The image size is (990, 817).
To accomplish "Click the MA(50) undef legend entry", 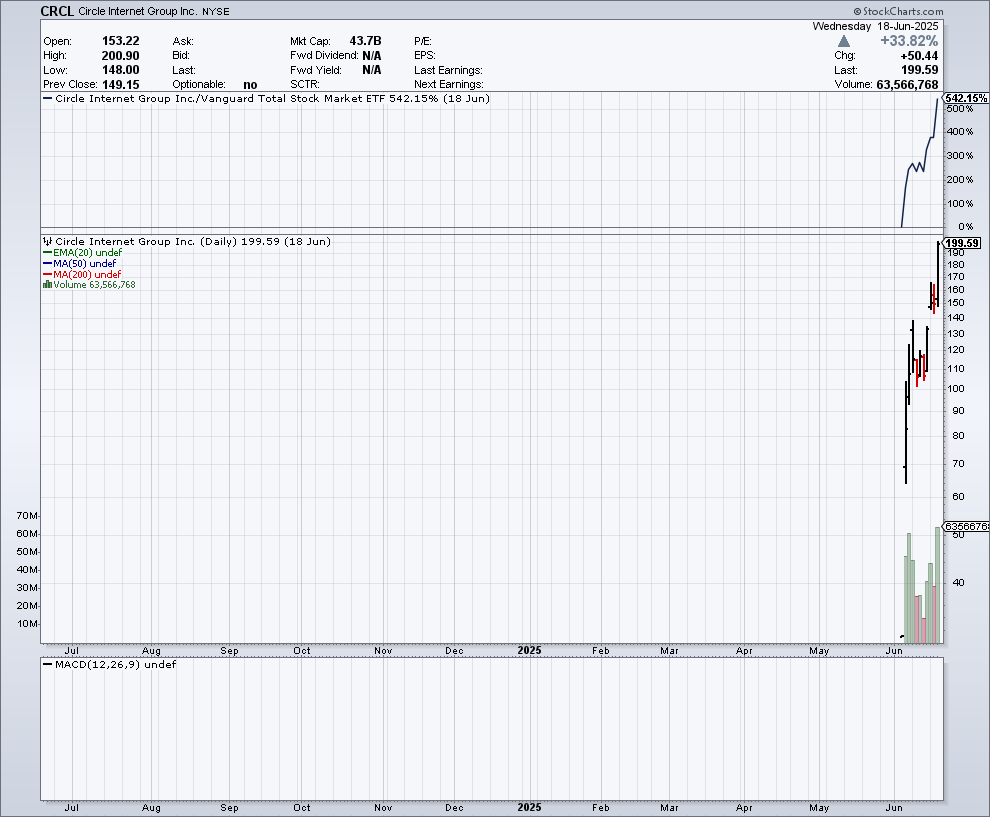I will tap(80, 263).
